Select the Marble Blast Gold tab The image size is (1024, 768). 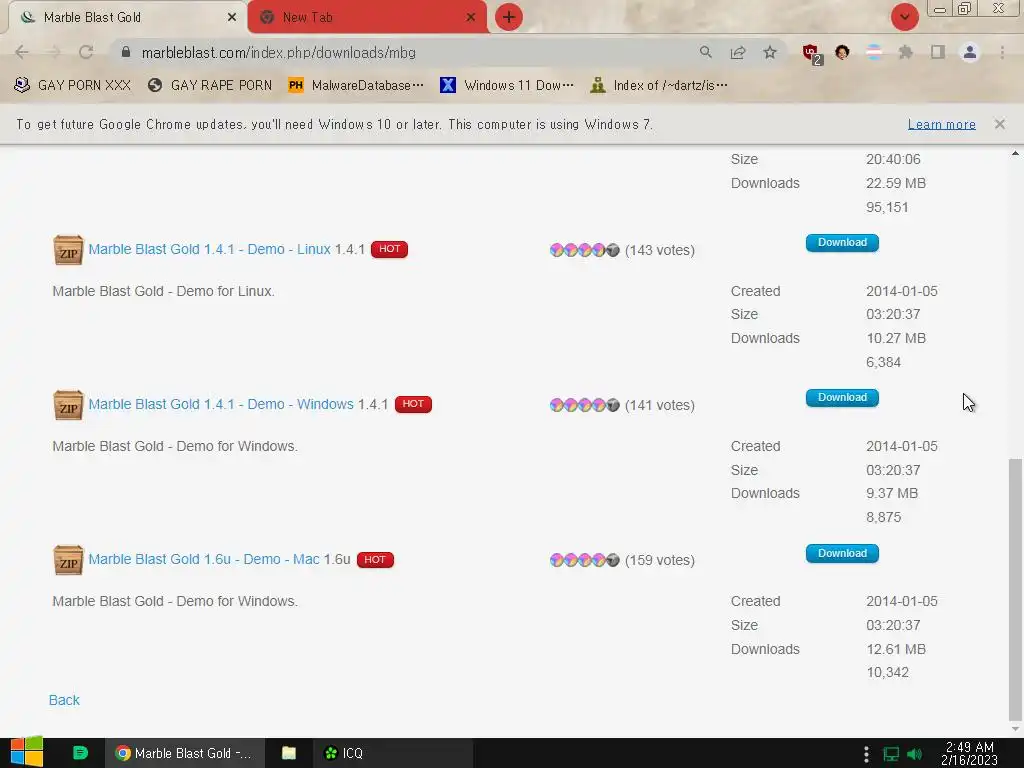(128, 17)
